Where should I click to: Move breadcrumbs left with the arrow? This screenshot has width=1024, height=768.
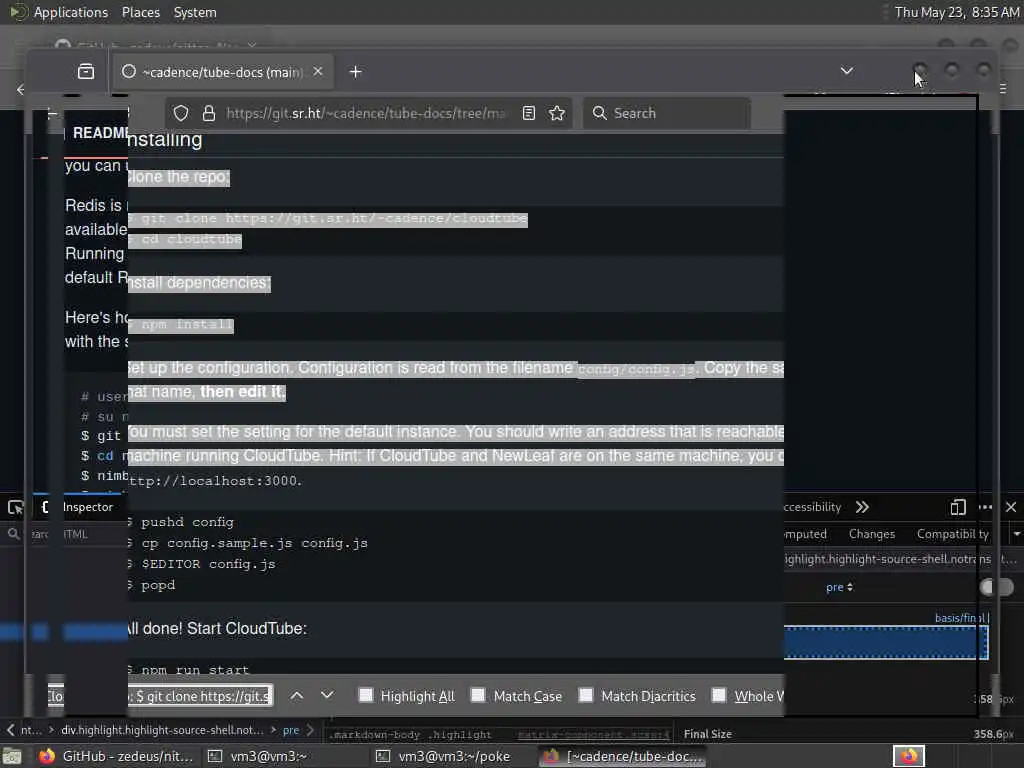[10, 729]
